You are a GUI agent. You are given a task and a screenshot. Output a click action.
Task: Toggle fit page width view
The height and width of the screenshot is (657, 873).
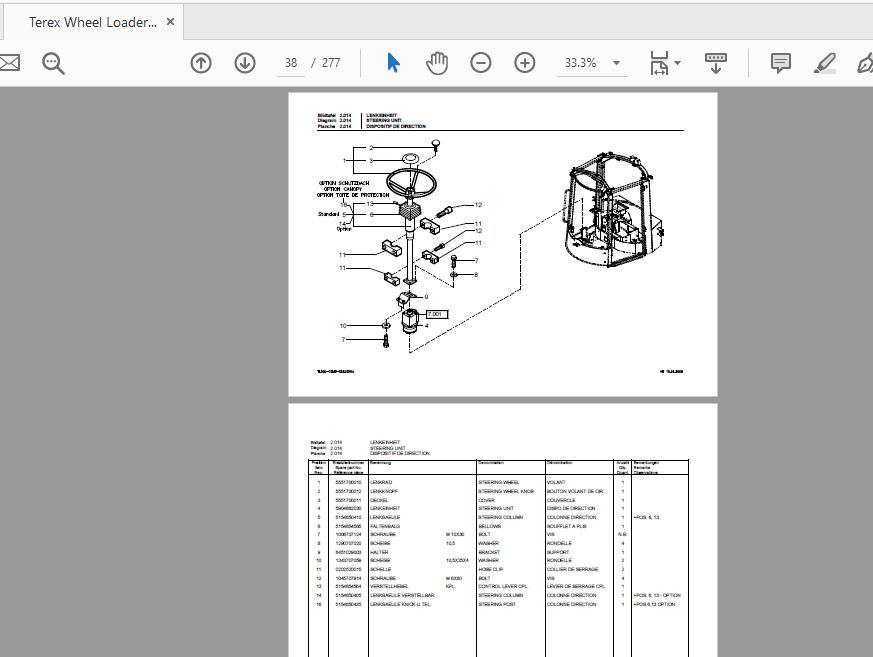[660, 62]
